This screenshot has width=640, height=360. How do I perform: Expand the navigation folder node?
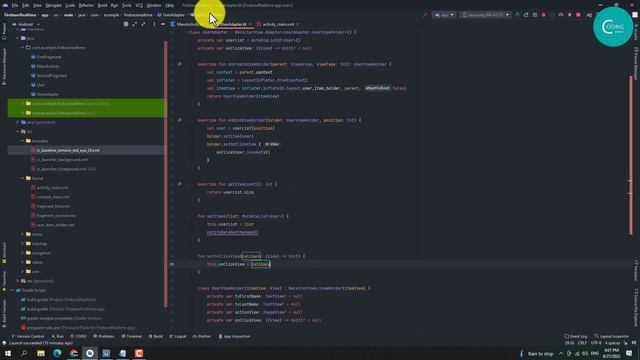click(x=22, y=253)
